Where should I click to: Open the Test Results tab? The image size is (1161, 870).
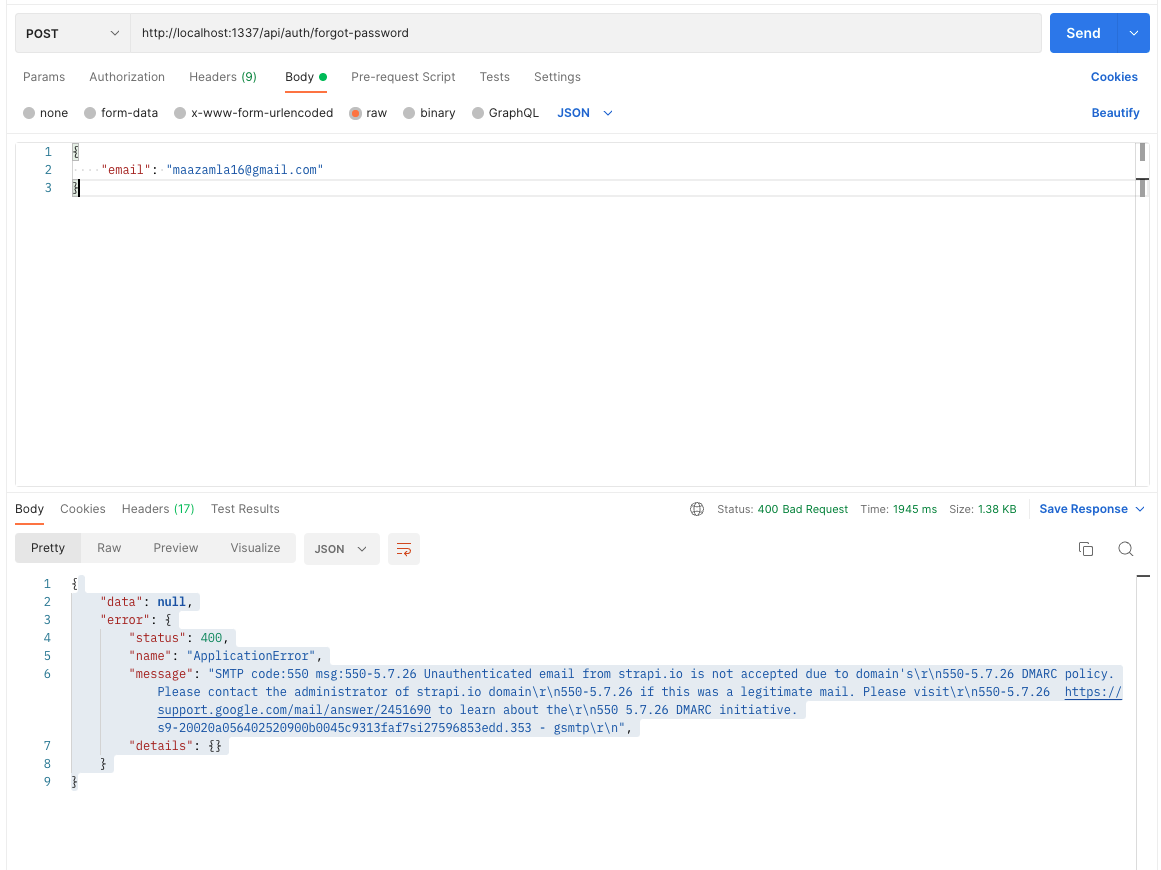245,509
